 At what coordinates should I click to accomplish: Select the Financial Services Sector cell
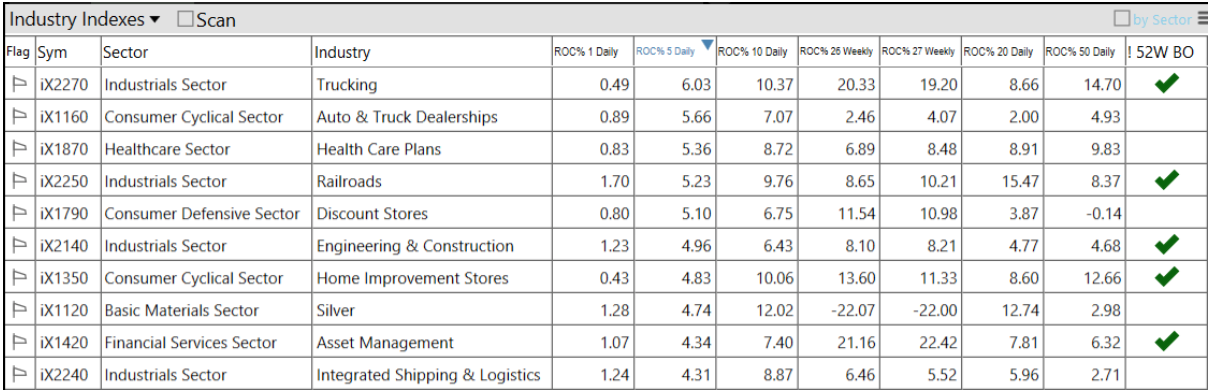click(190, 342)
